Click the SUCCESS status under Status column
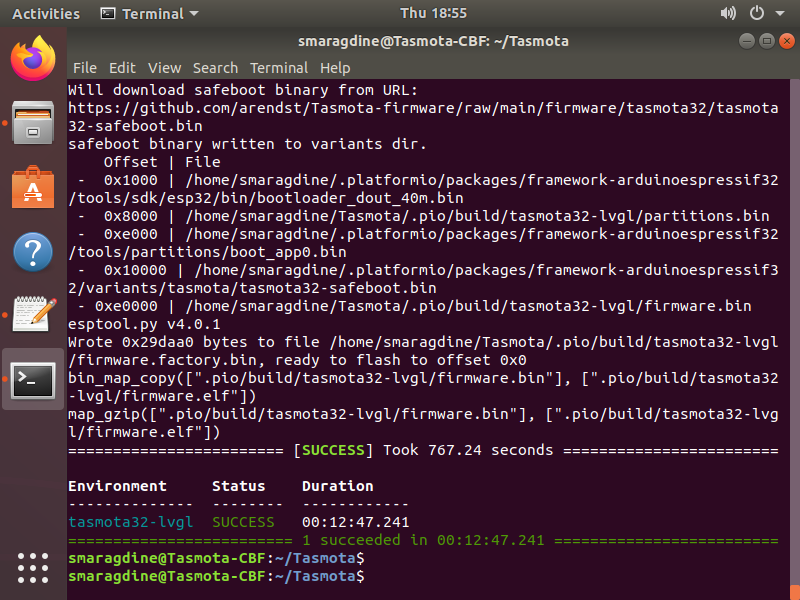Screen dimensions: 800x600 point(243,522)
